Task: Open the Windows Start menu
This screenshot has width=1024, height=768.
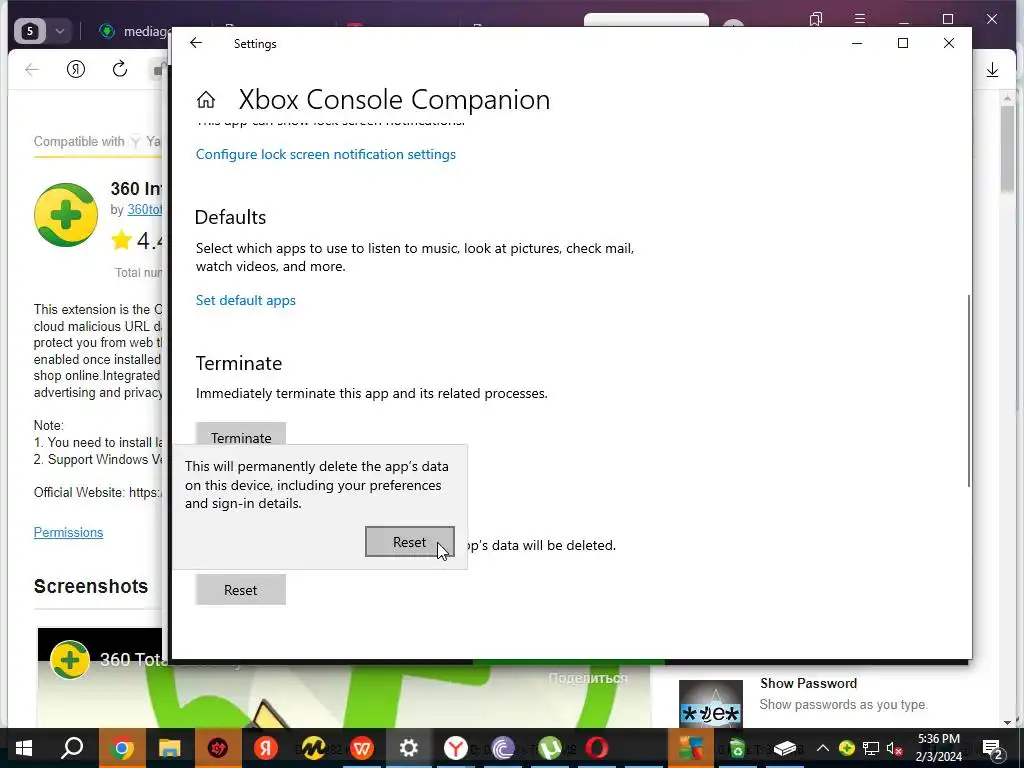Action: click(24, 748)
